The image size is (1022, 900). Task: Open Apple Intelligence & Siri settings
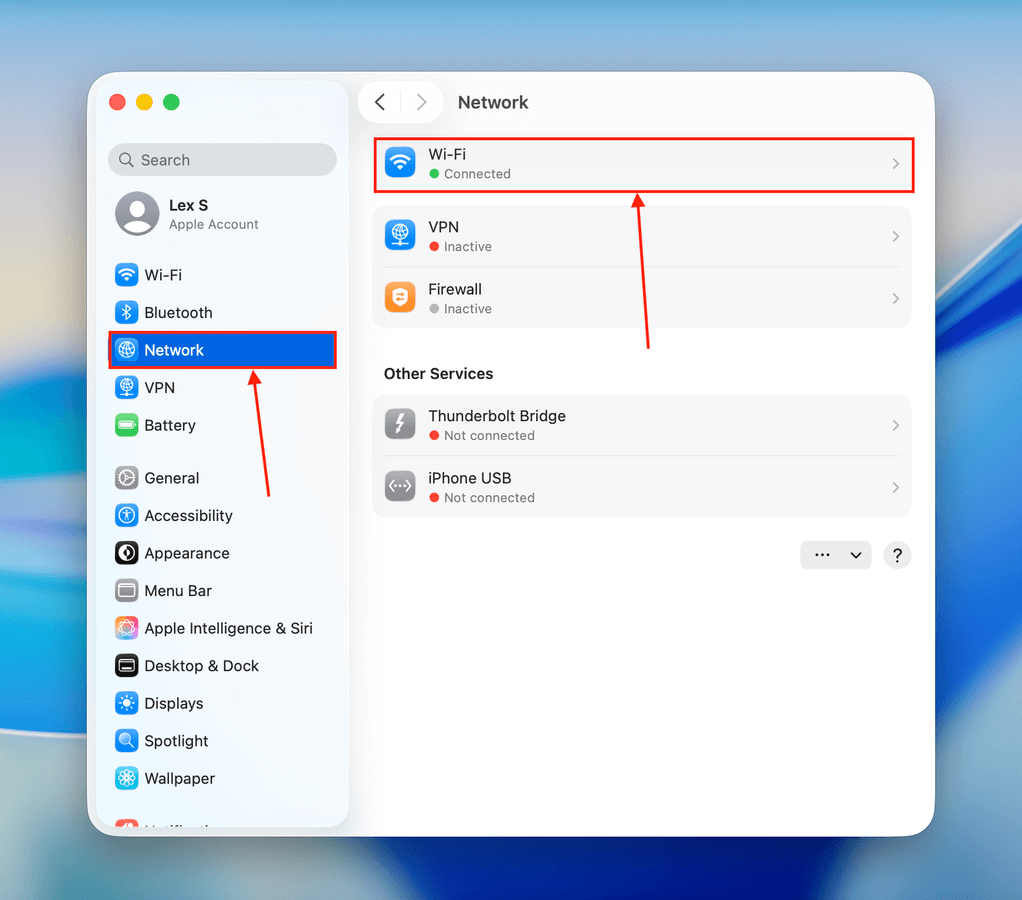(228, 628)
